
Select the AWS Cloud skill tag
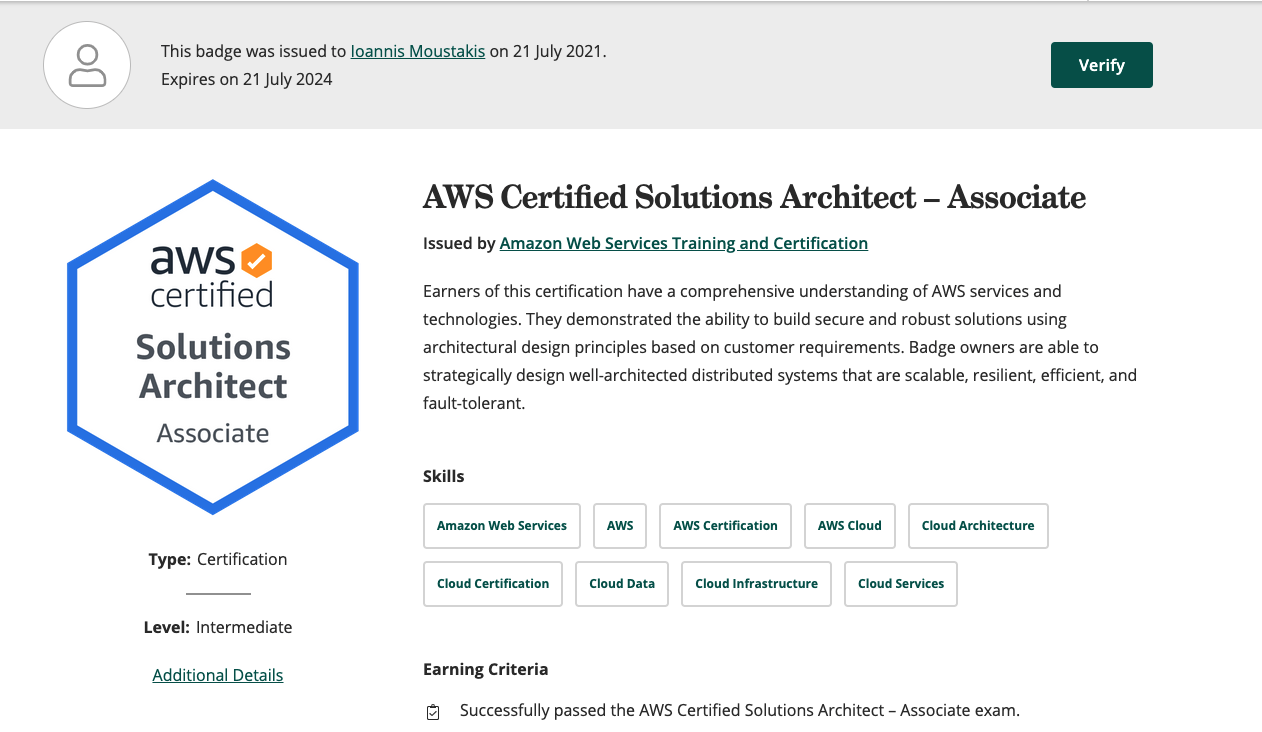[850, 526]
